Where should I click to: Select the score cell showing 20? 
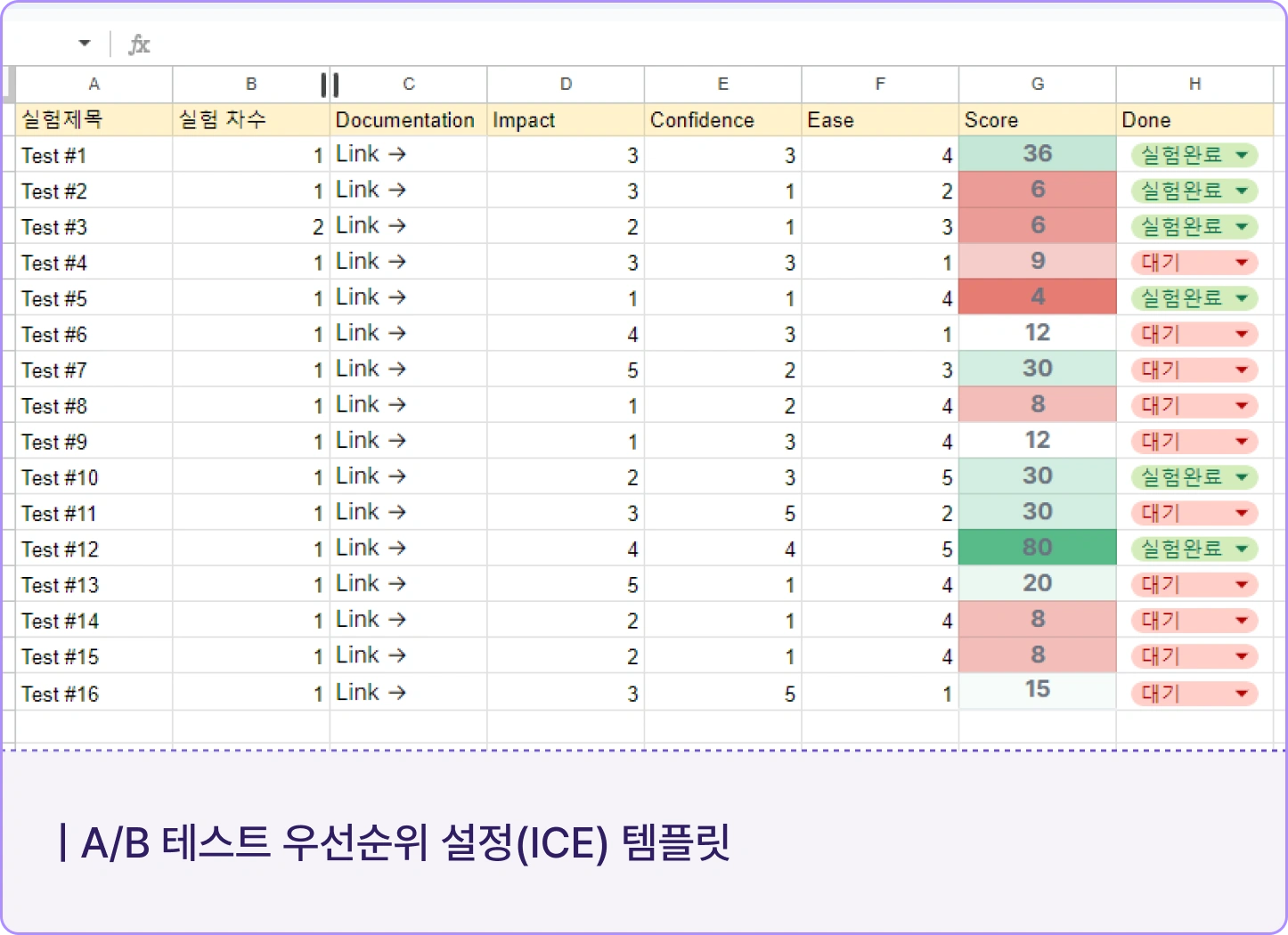pos(1038,583)
